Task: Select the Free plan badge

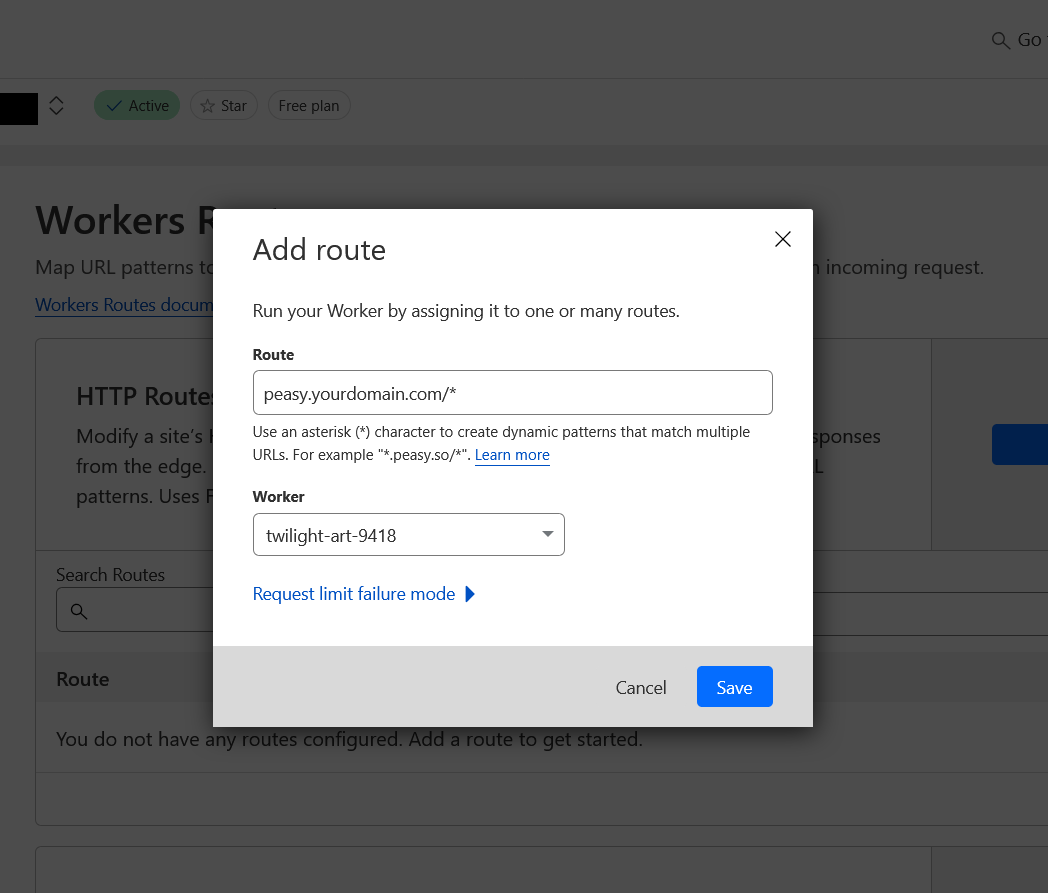Action: [308, 105]
